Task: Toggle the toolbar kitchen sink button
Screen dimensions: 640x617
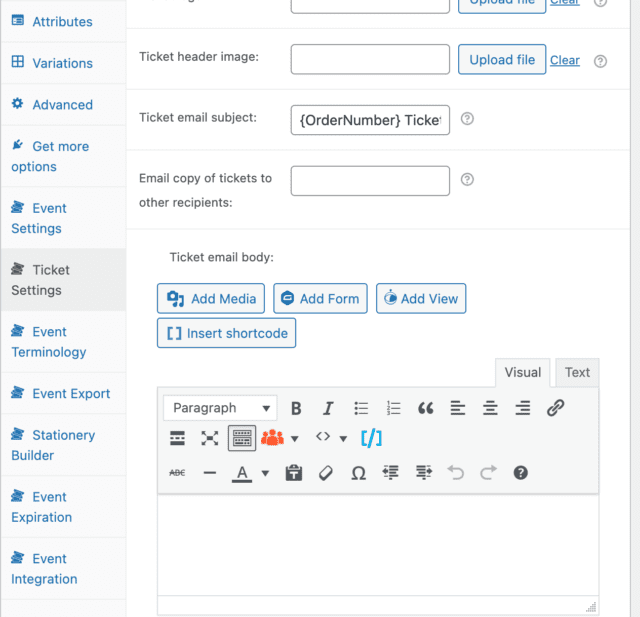Action: [x=241, y=438]
